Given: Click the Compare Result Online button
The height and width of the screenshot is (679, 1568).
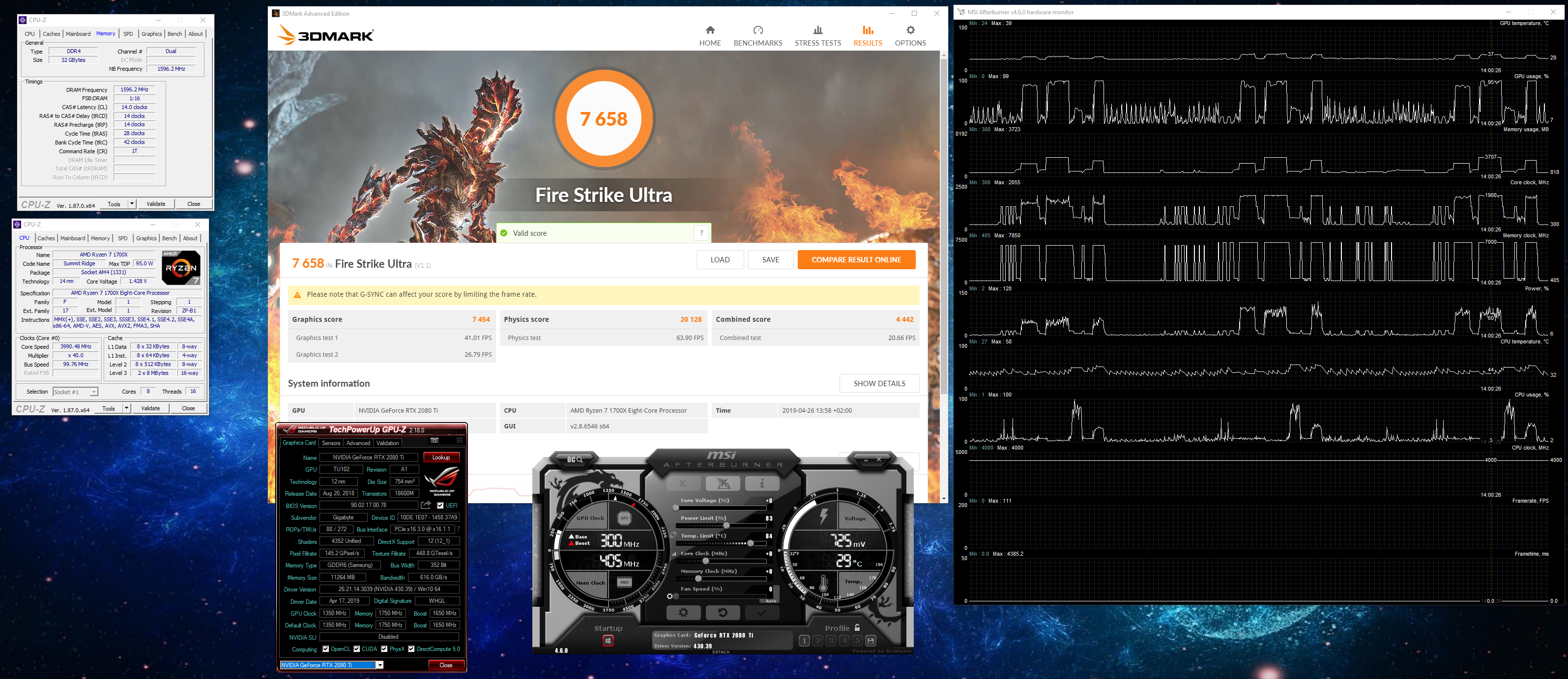Looking at the screenshot, I should point(856,260).
